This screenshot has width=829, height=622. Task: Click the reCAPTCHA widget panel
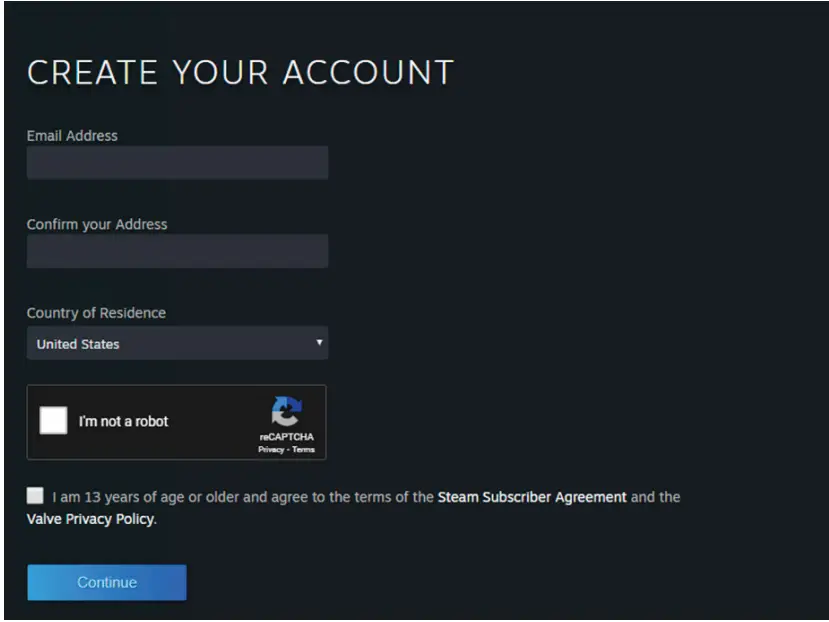[x=177, y=421]
